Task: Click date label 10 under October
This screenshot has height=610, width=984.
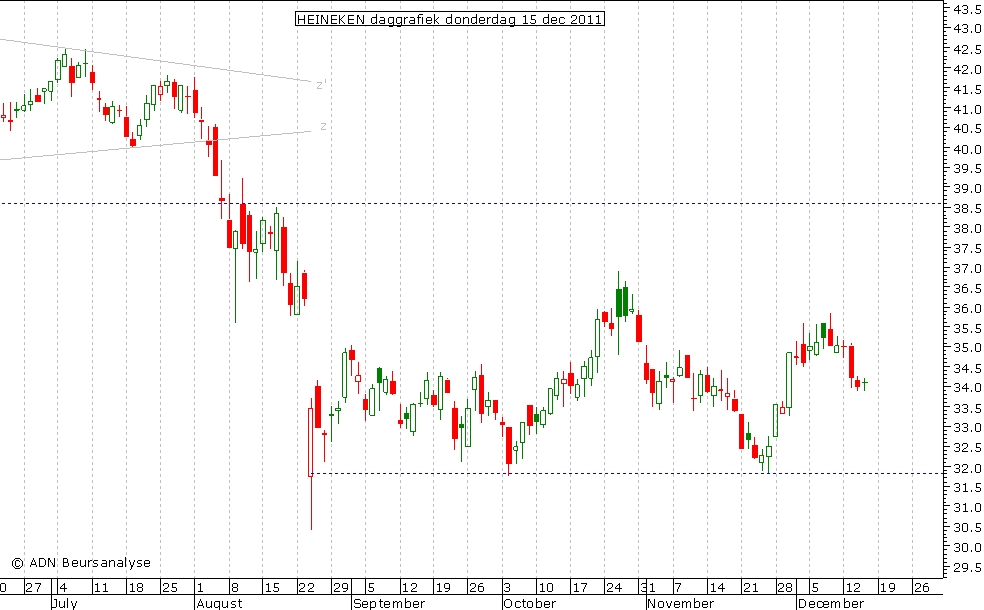Action: [546, 588]
